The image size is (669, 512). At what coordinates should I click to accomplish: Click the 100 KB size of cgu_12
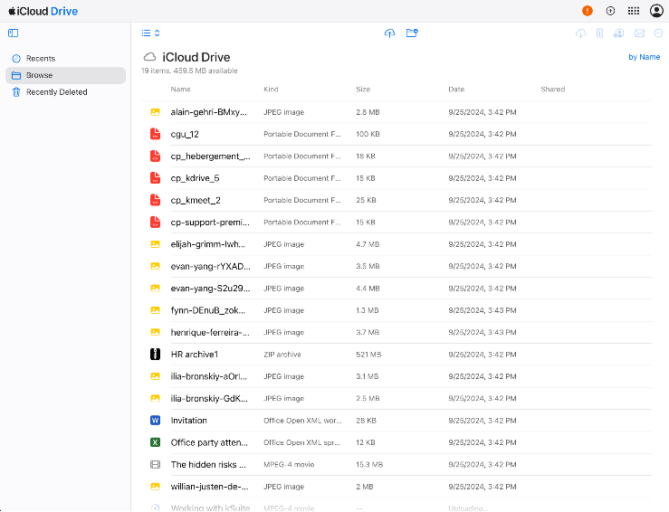pyautogui.click(x=368, y=134)
